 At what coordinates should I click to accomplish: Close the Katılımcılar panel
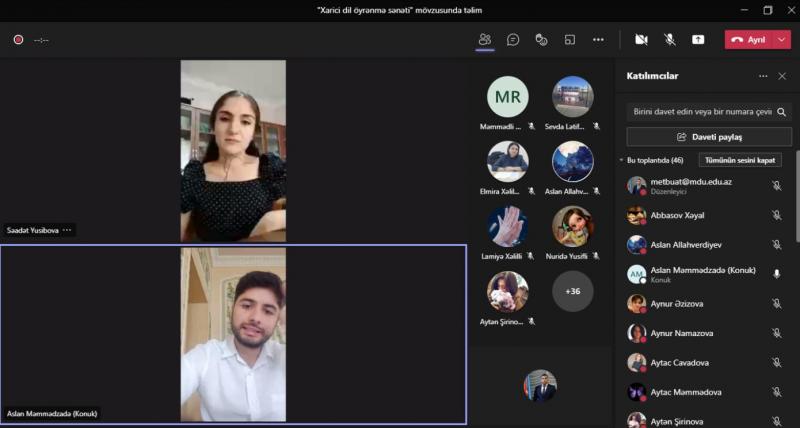pyautogui.click(x=782, y=76)
